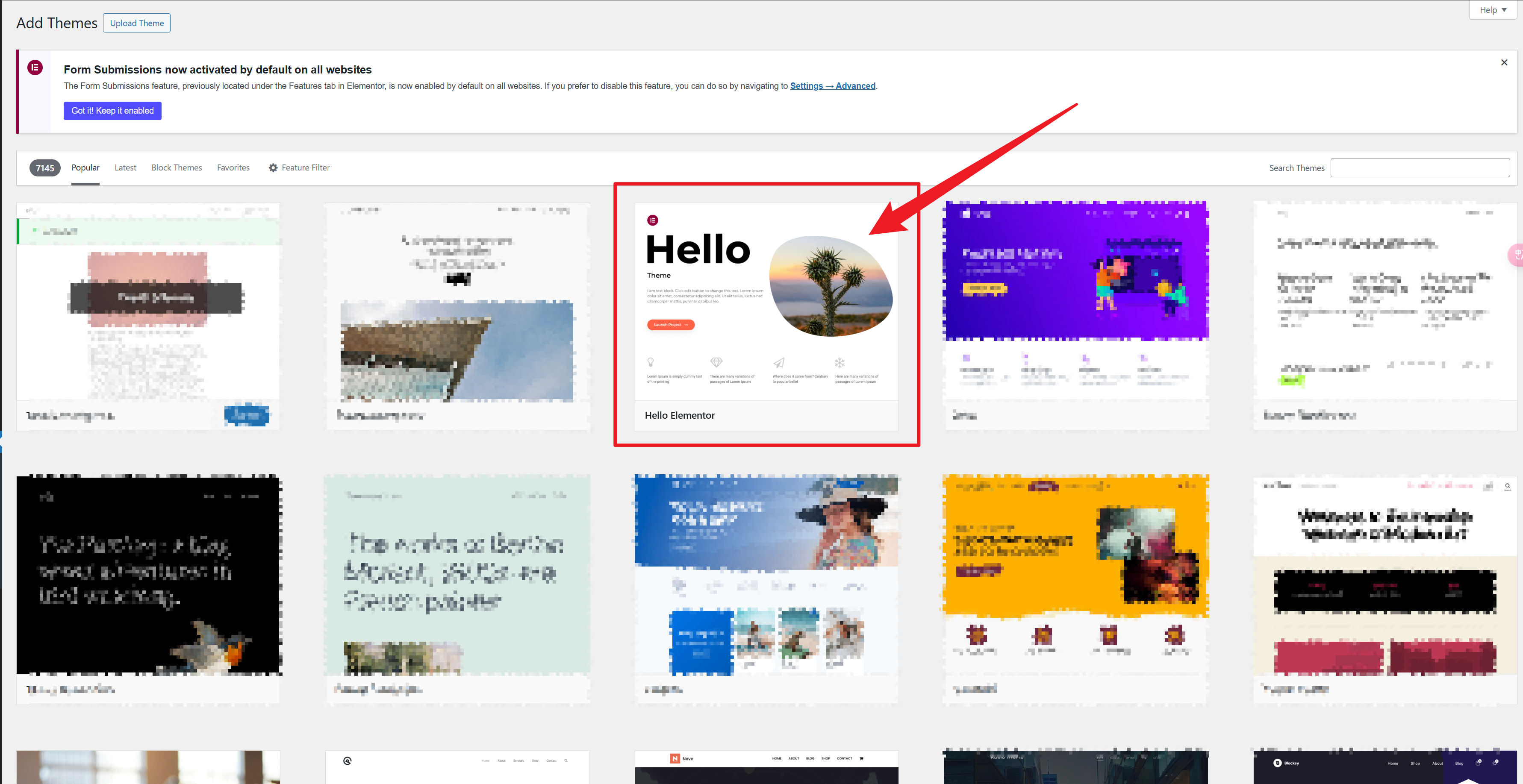Image resolution: width=1523 pixels, height=784 pixels.
Task: Click the Upload Theme button
Action: 137,23
